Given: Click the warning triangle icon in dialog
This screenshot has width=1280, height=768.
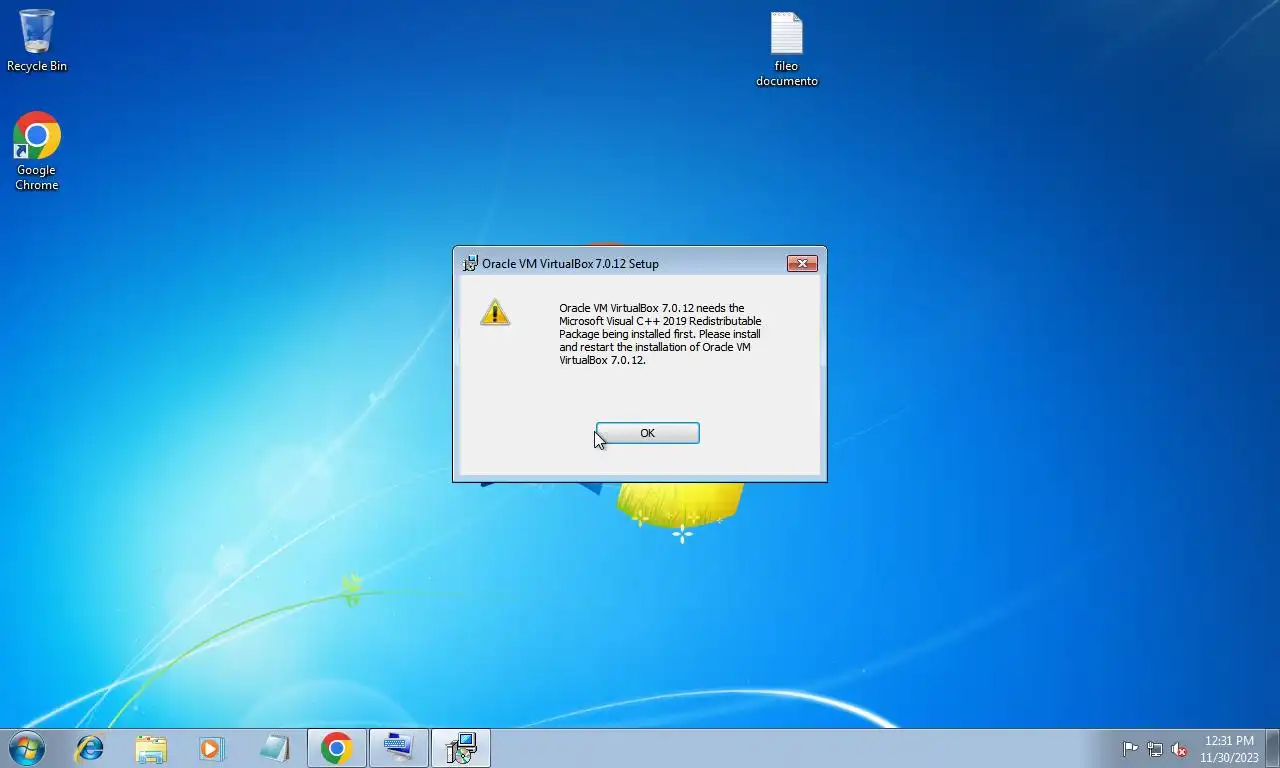Looking at the screenshot, I should (x=495, y=312).
